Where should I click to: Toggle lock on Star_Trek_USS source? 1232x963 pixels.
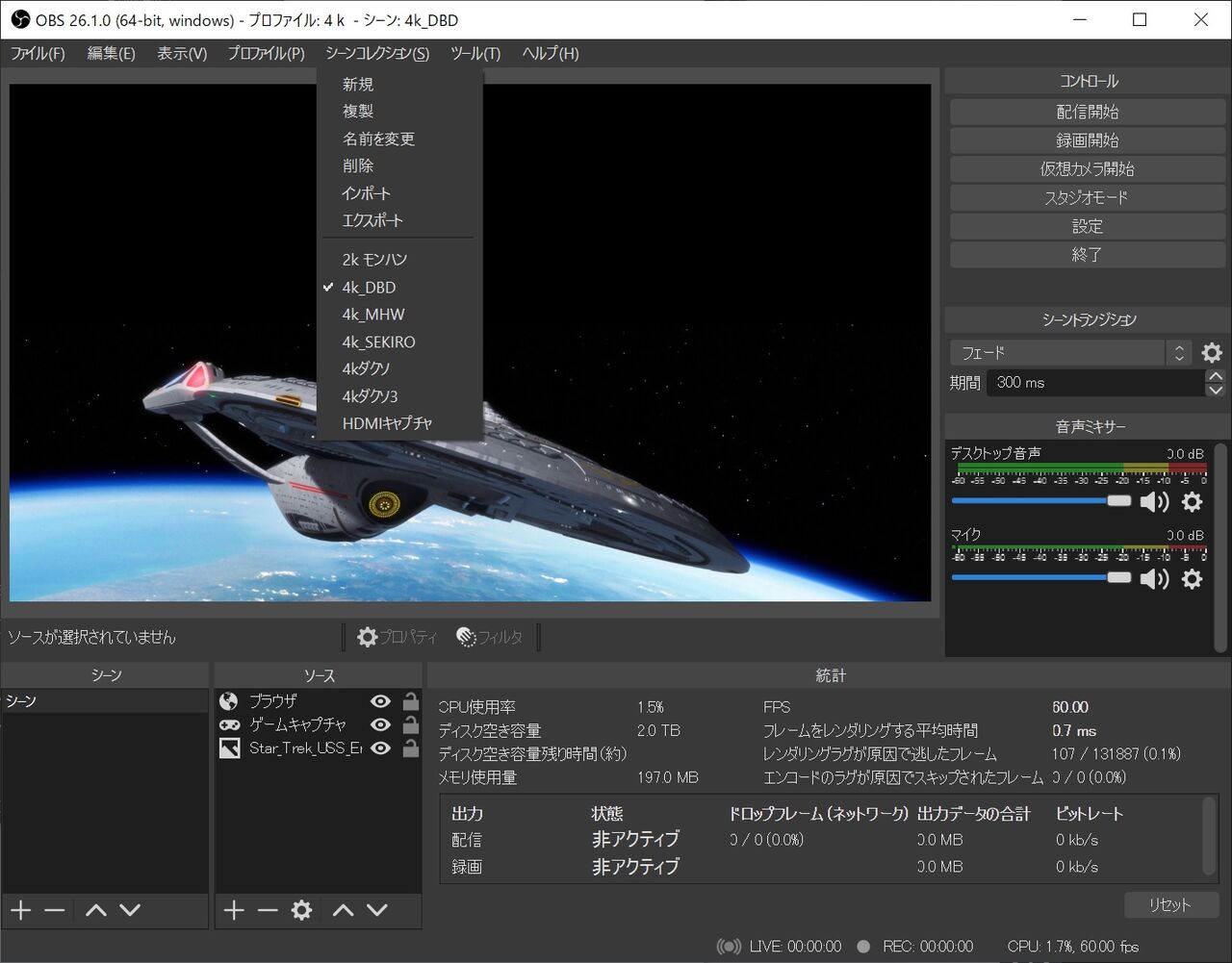(x=411, y=748)
